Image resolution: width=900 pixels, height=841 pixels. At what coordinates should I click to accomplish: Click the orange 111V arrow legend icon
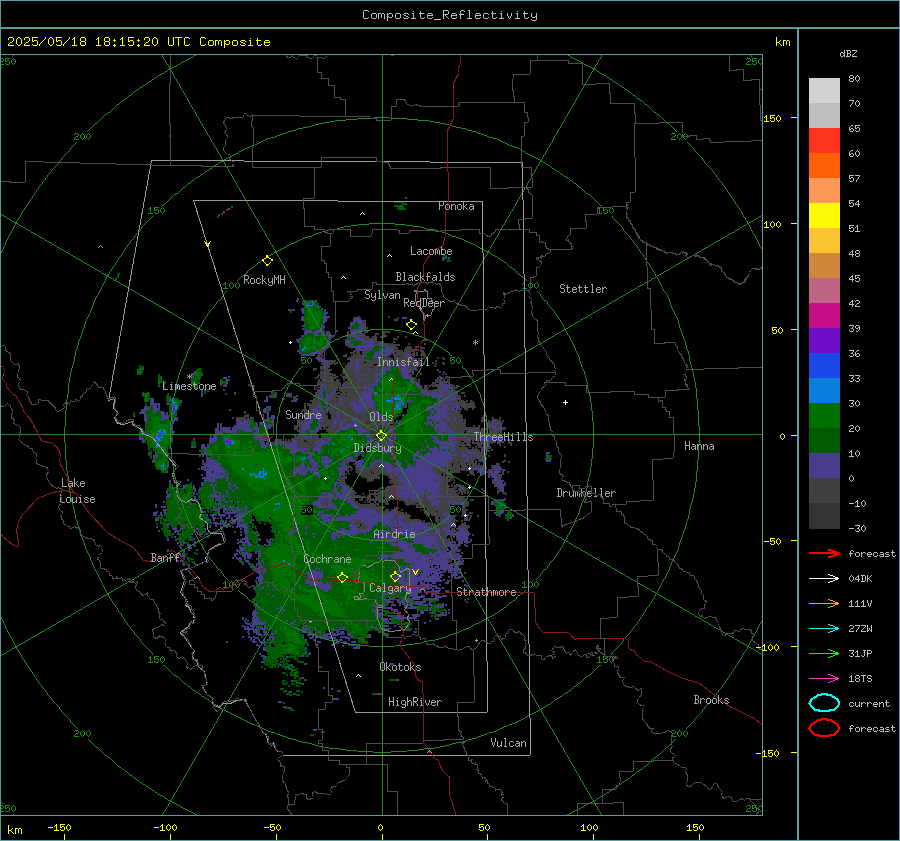(x=824, y=603)
